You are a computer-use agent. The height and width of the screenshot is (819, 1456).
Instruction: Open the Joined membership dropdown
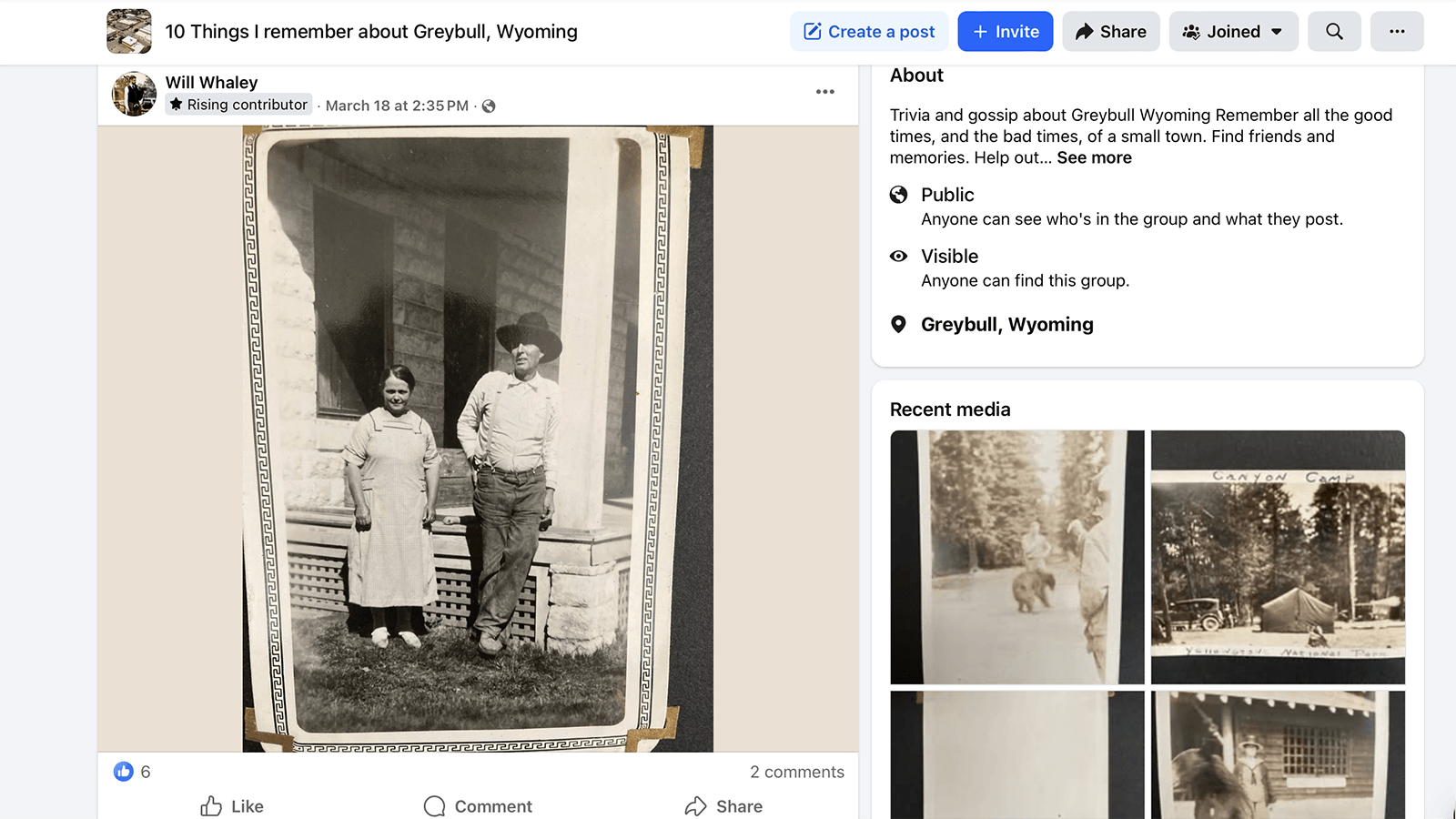coord(1233,31)
